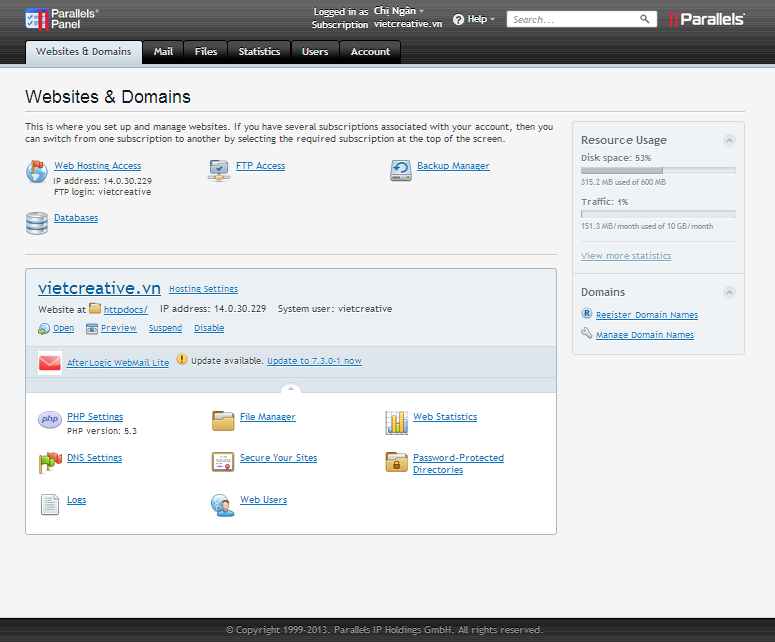Open the Statistics tab
Image resolution: width=775 pixels, height=642 pixels.
click(x=259, y=52)
